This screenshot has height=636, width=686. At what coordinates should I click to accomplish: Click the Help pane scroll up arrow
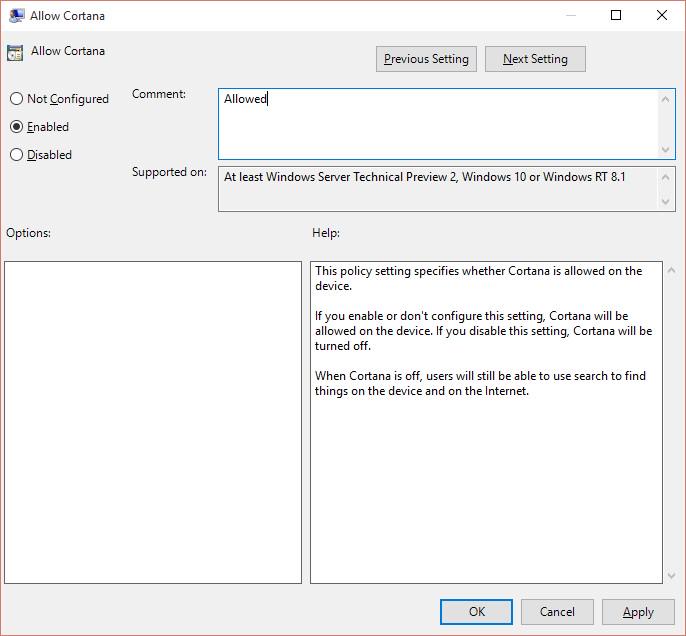point(672,271)
